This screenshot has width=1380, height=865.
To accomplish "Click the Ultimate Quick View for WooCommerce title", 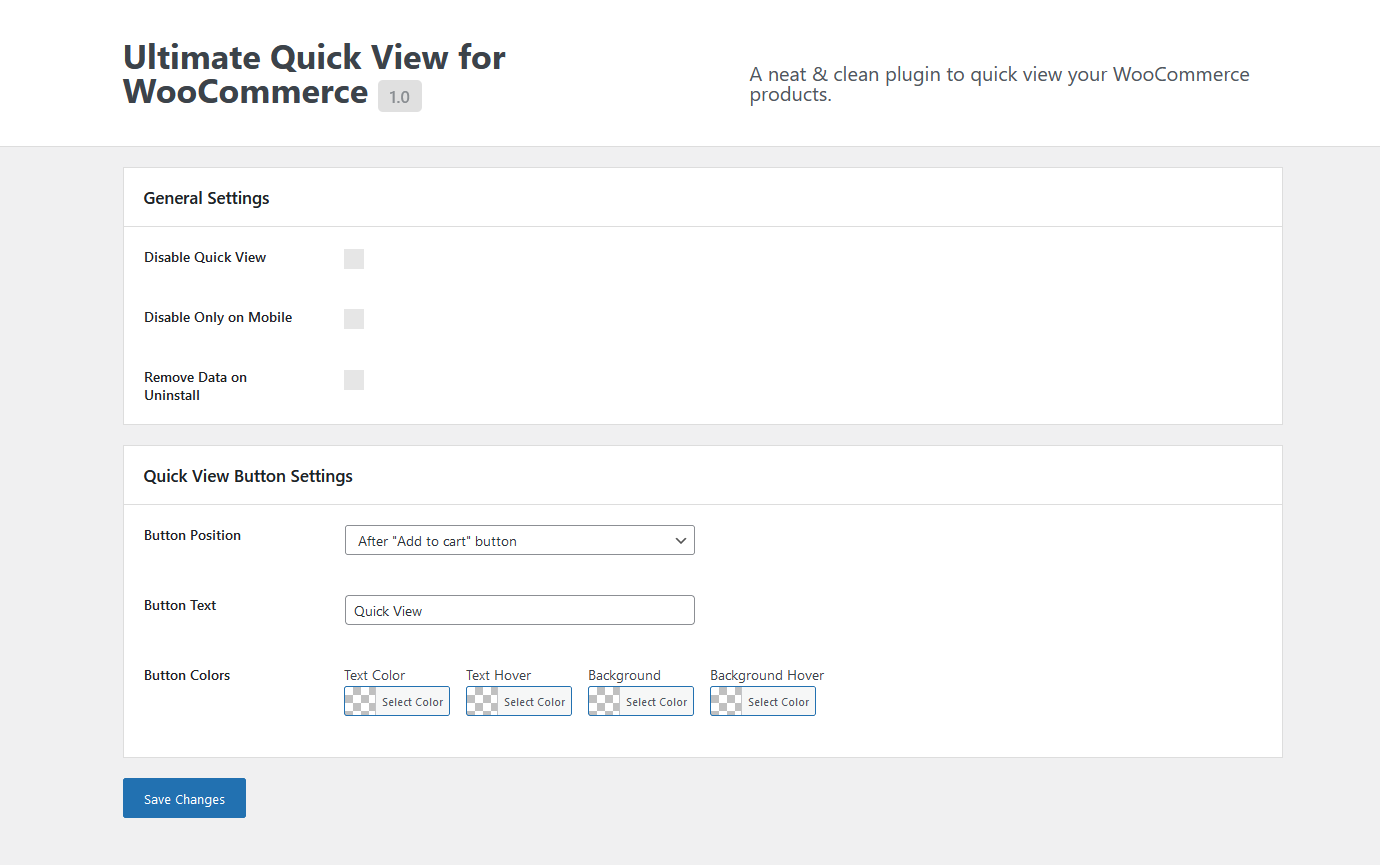I will 314,74.
